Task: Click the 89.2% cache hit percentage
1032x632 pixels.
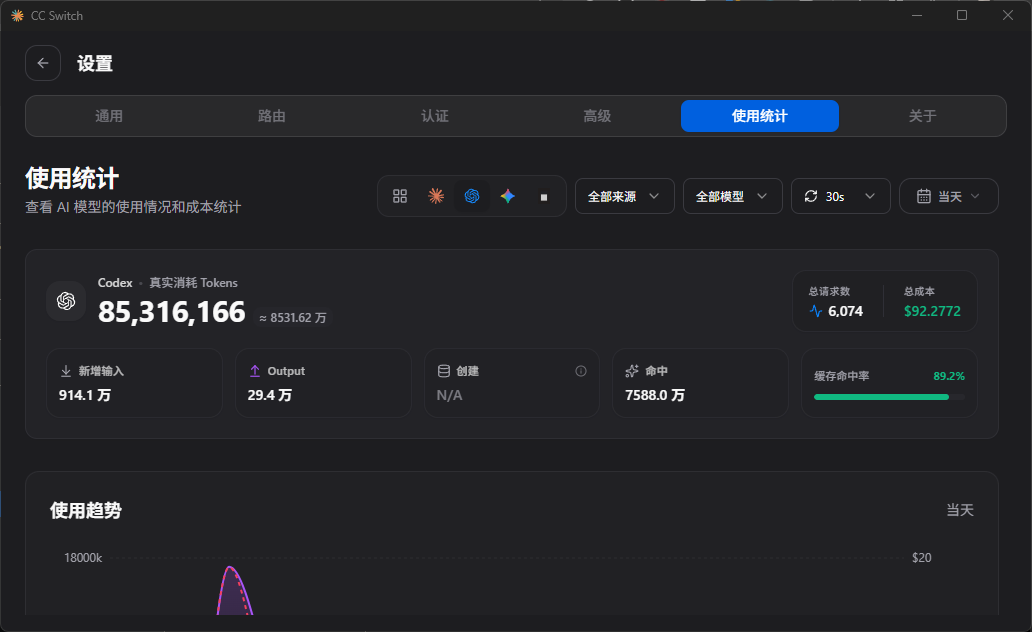Action: tap(949, 376)
